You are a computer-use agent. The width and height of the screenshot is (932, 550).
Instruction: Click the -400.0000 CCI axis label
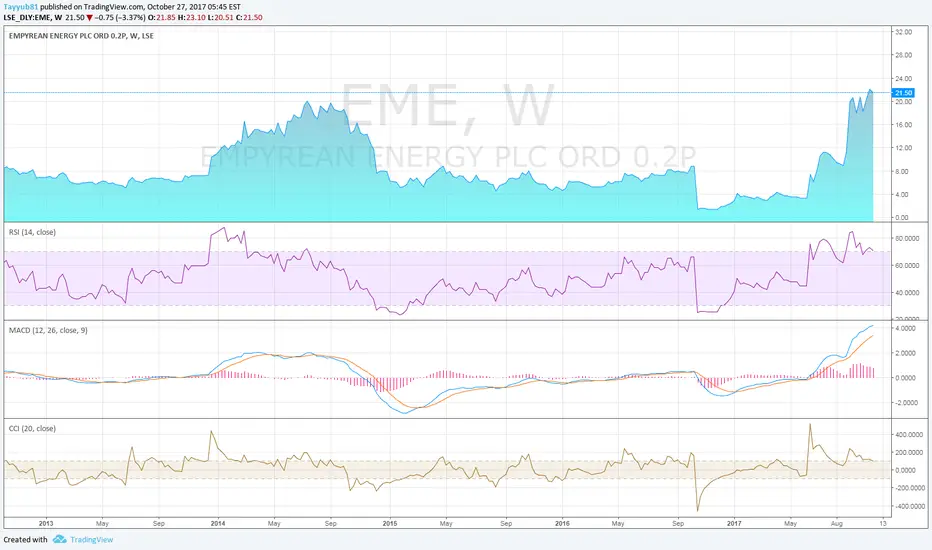[909, 507]
